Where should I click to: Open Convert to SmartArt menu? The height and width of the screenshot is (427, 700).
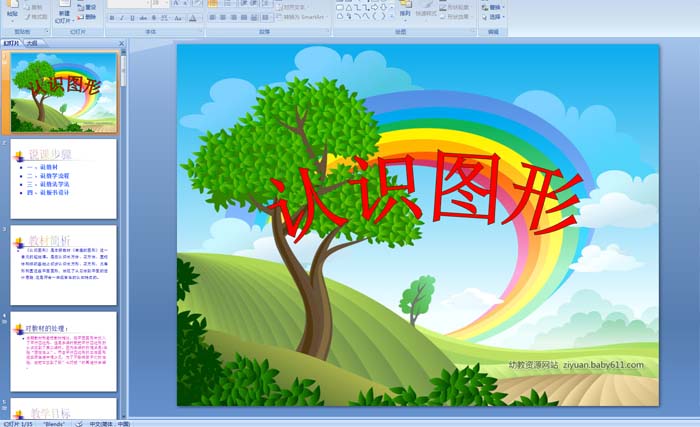[x=302, y=17]
